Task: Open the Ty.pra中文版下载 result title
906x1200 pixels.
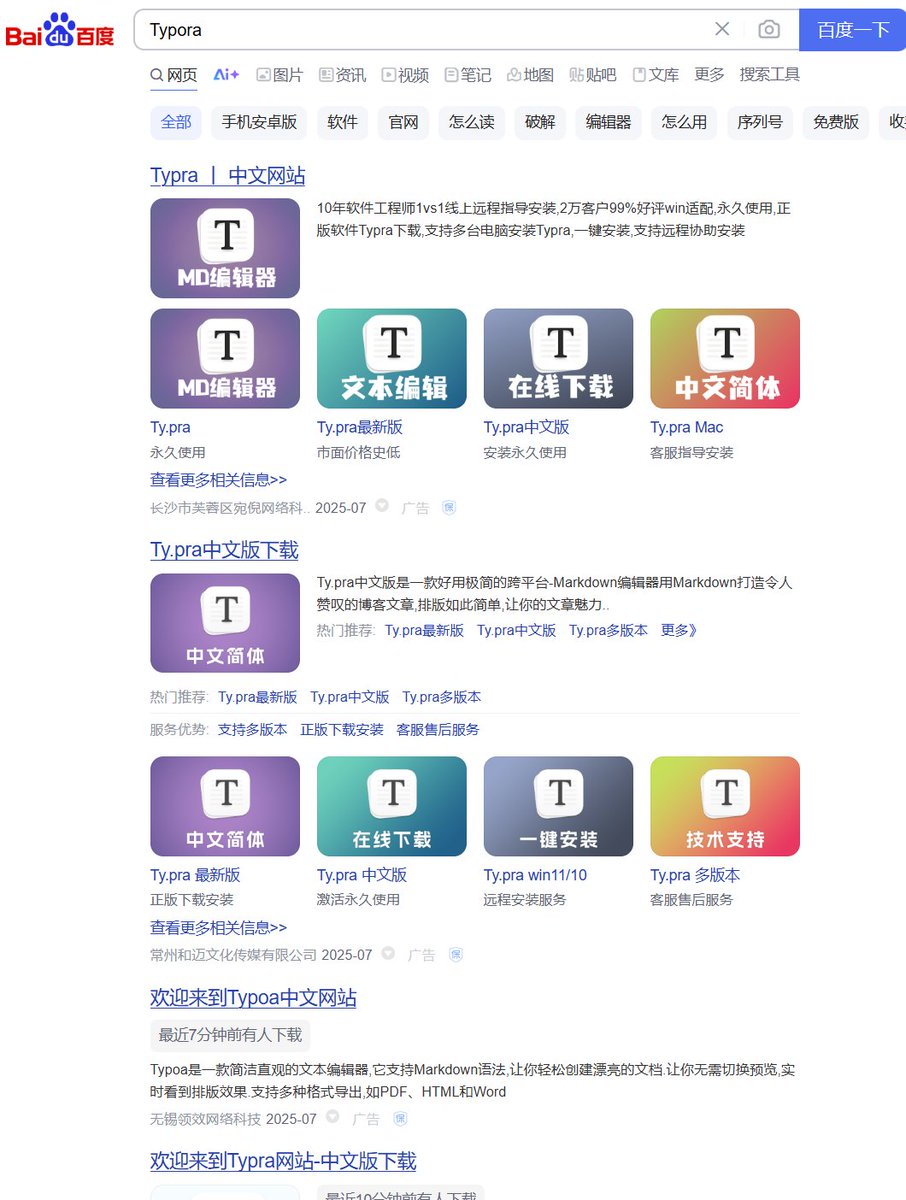Action: tap(224, 551)
